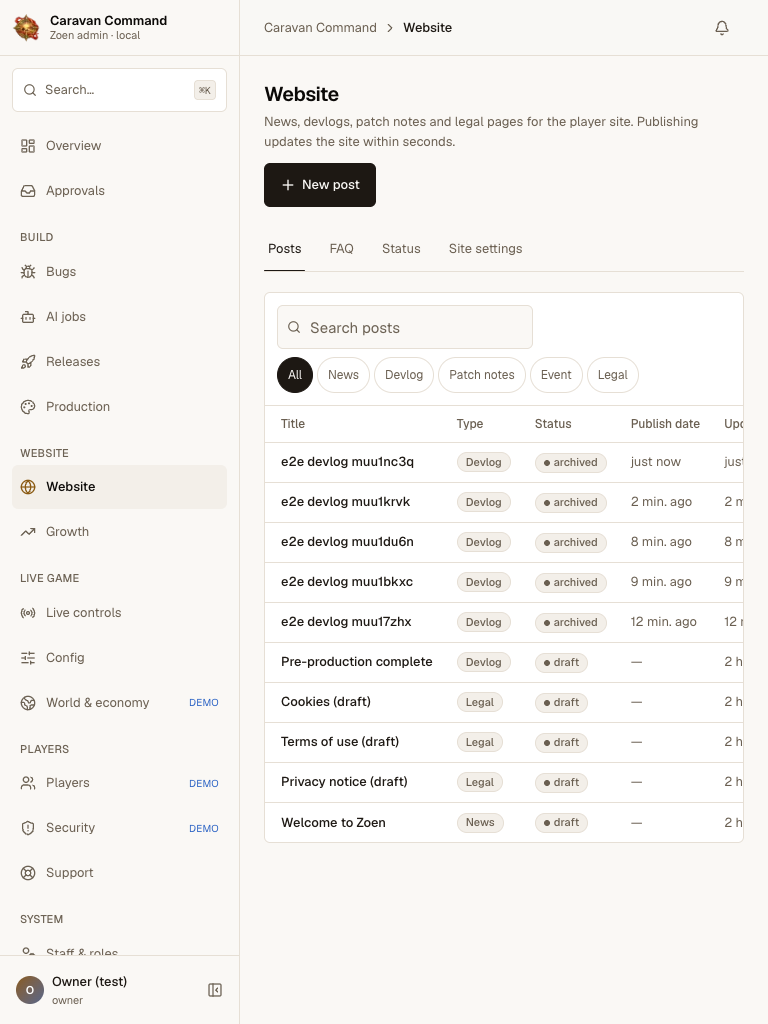Click the Production palette icon
Screen dimensions: 768x1024
[x=28, y=407]
